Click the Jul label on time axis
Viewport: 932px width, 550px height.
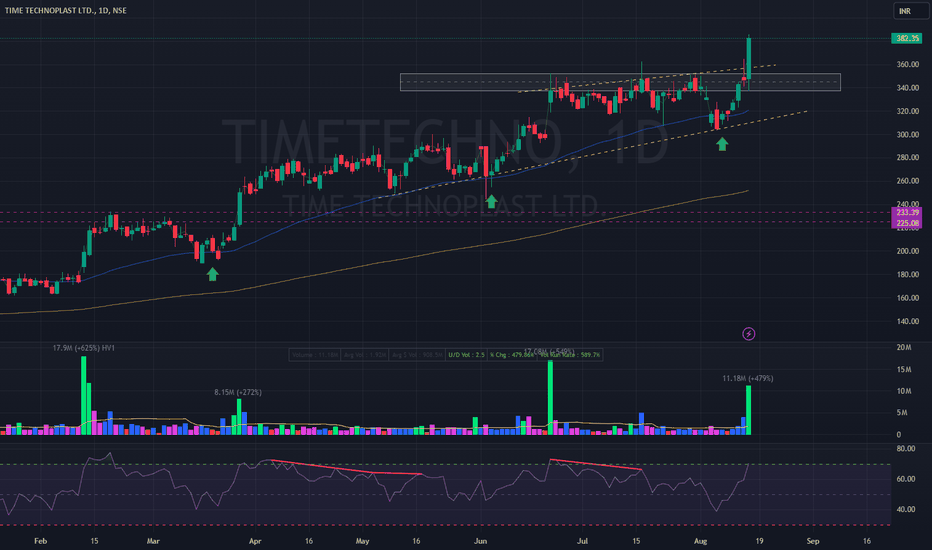(x=582, y=541)
